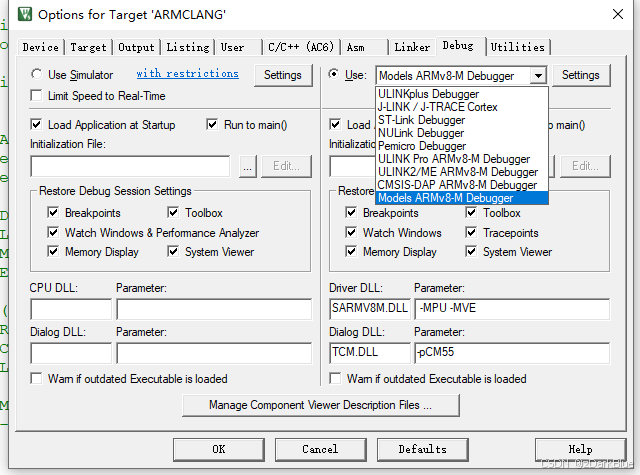Viewport: 640px width, 475px height.
Task: Switch to the Asm tab
Action: [364, 47]
